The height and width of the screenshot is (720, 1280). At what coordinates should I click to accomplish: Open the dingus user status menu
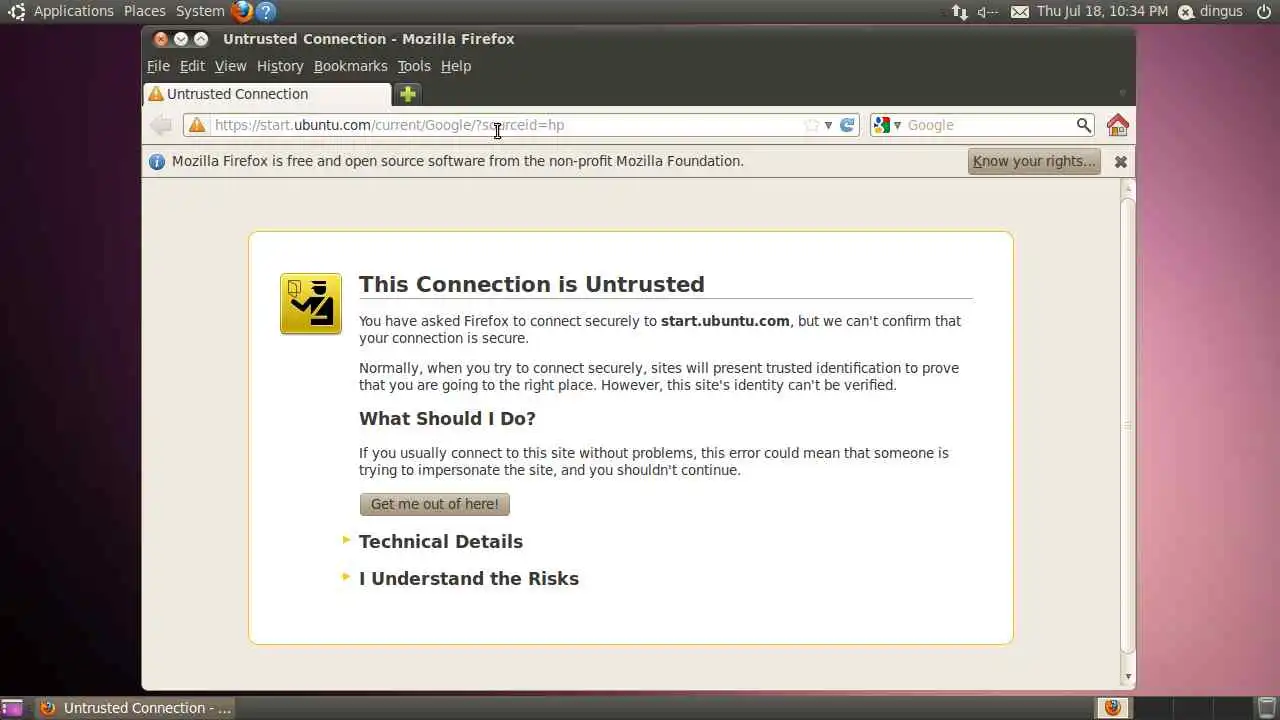coord(1210,12)
